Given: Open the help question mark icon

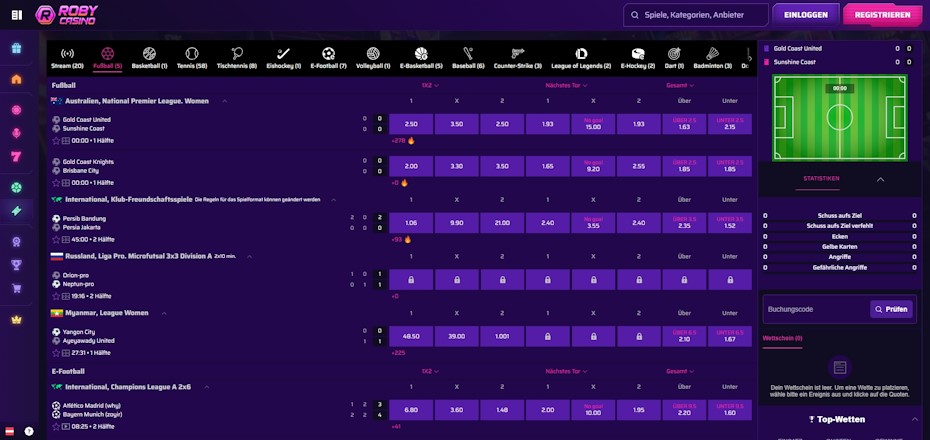Looking at the screenshot, I should (29, 431).
